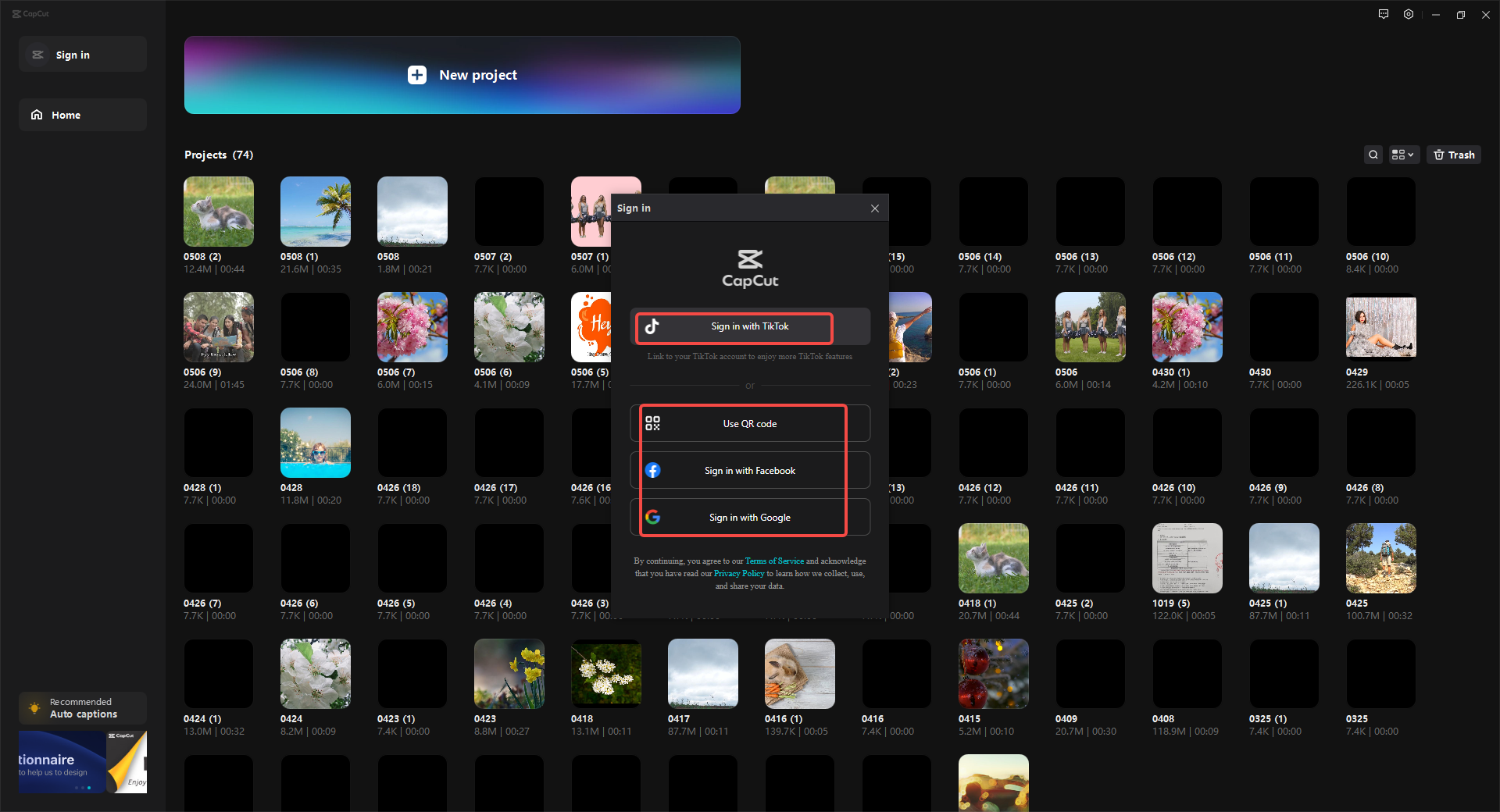The width and height of the screenshot is (1500, 812).
Task: Open project 0506 (12) thumbnail
Action: [1187, 212]
